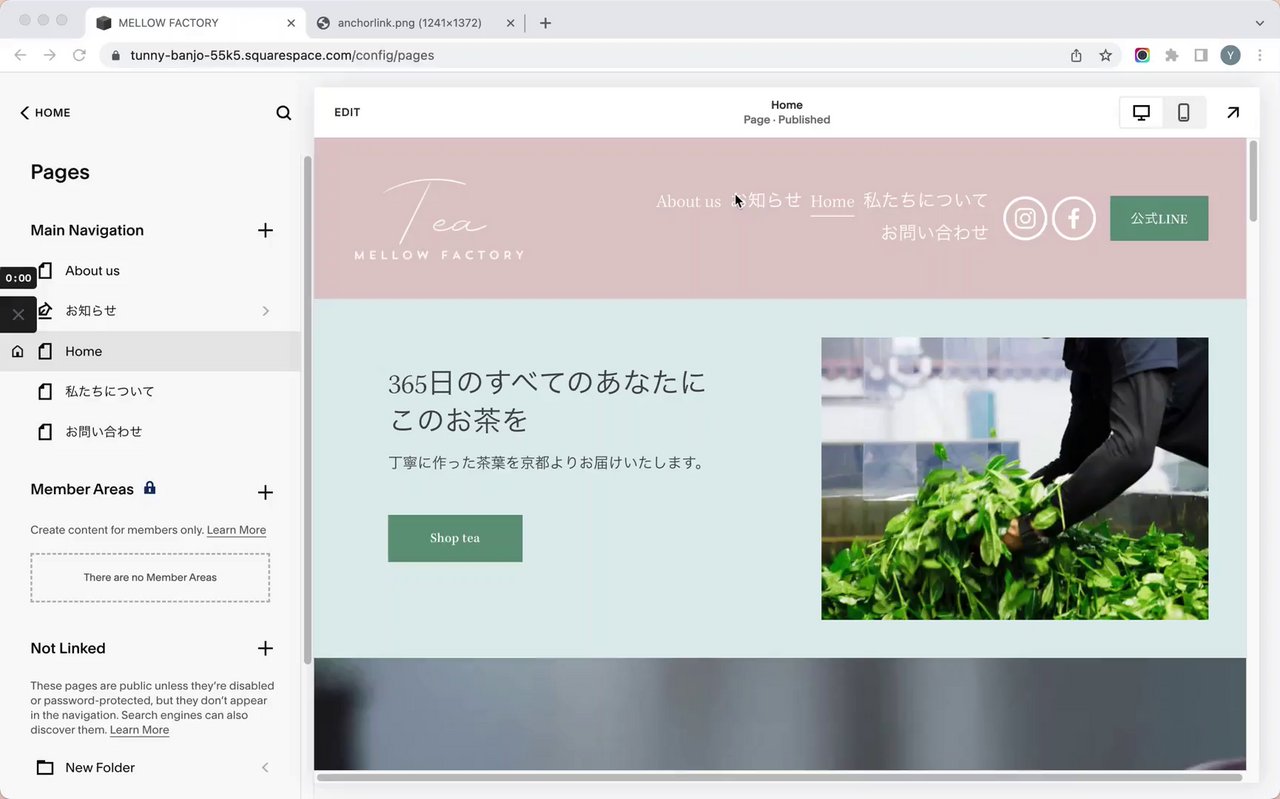Click the Member Areas lock icon
The width and height of the screenshot is (1280, 799).
coord(150,488)
